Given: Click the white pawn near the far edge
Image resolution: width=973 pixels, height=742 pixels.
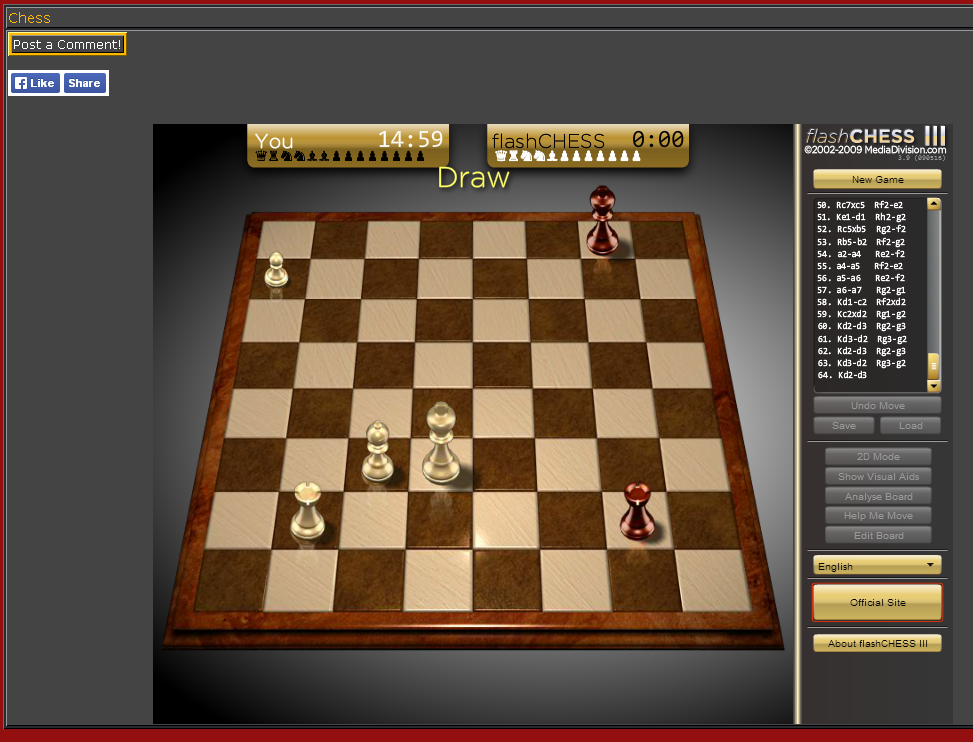Looking at the screenshot, I should [x=276, y=271].
